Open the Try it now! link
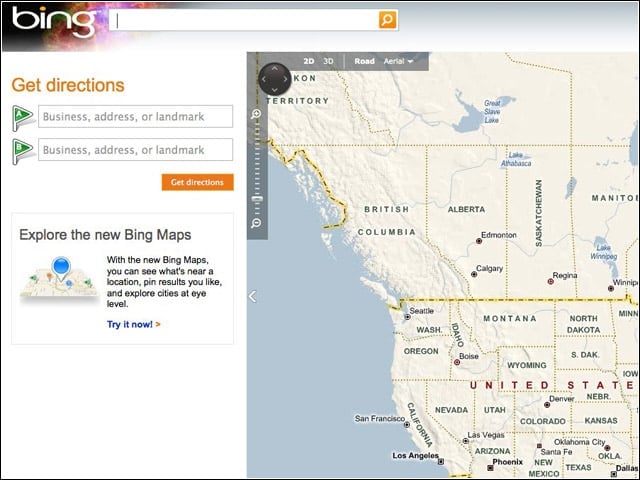 click(133, 324)
